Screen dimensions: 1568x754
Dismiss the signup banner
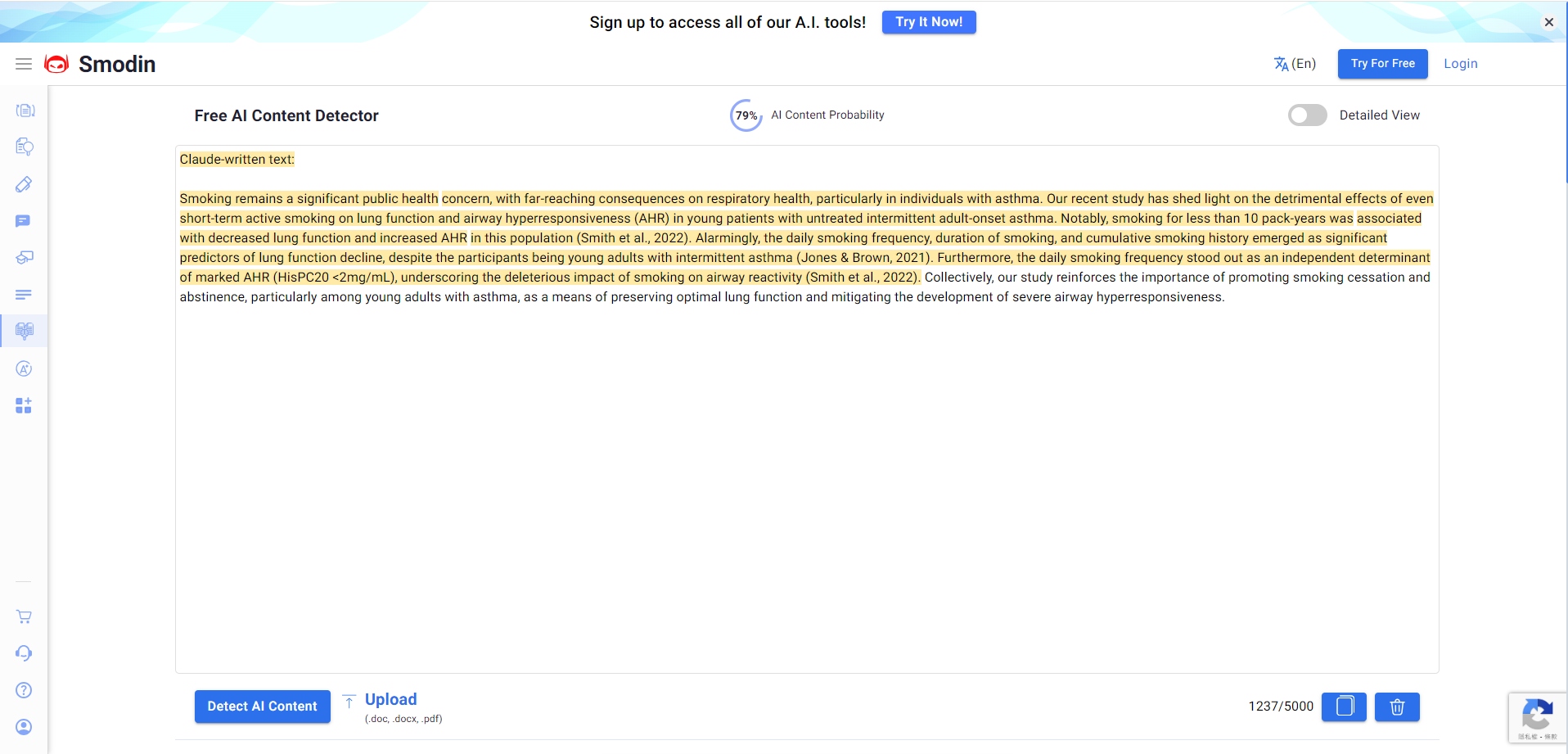pyautogui.click(x=1549, y=22)
